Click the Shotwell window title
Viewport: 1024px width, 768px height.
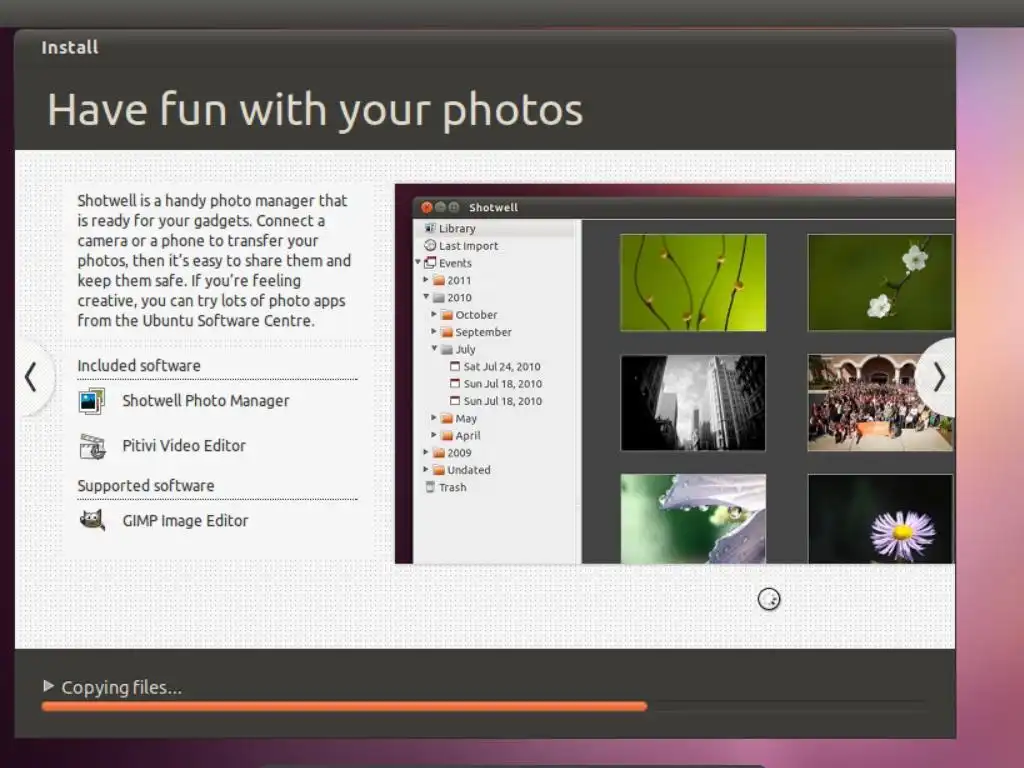493,207
